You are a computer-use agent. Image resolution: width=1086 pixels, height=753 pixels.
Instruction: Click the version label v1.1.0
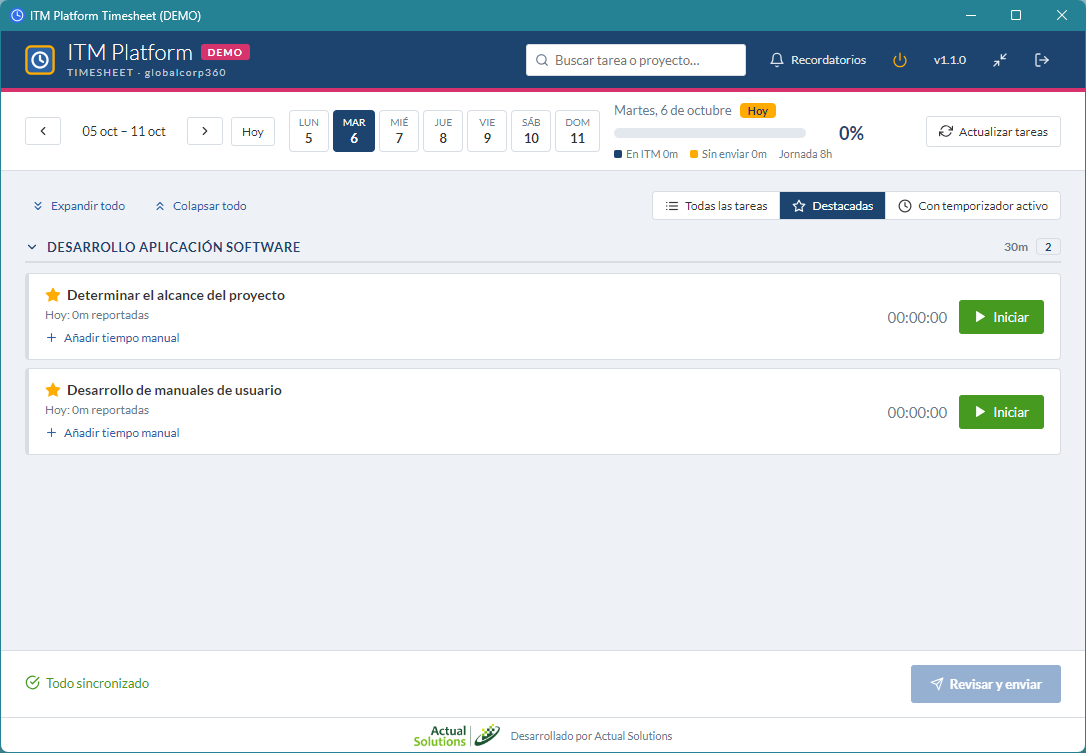950,60
